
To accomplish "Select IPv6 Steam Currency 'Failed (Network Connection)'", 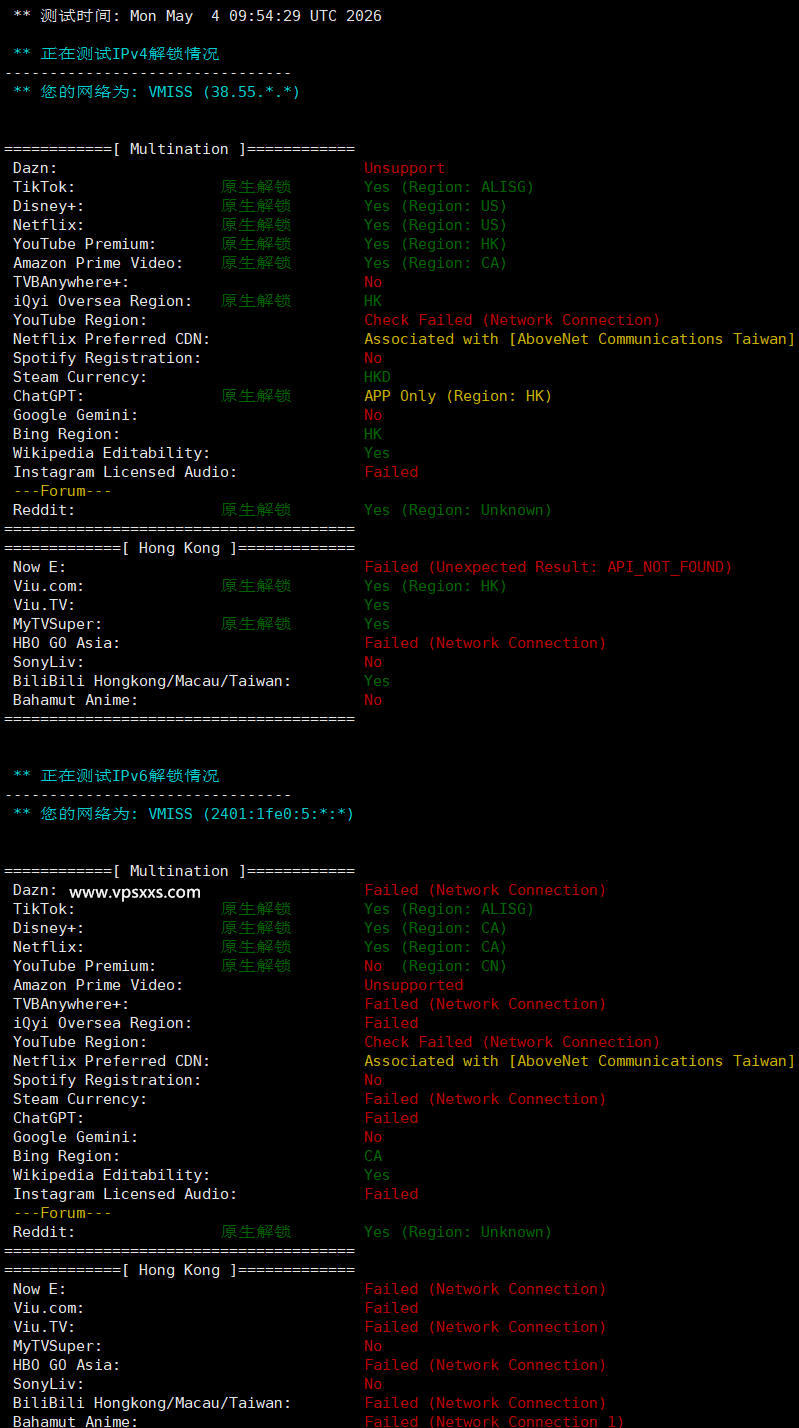I will coord(485,1099).
